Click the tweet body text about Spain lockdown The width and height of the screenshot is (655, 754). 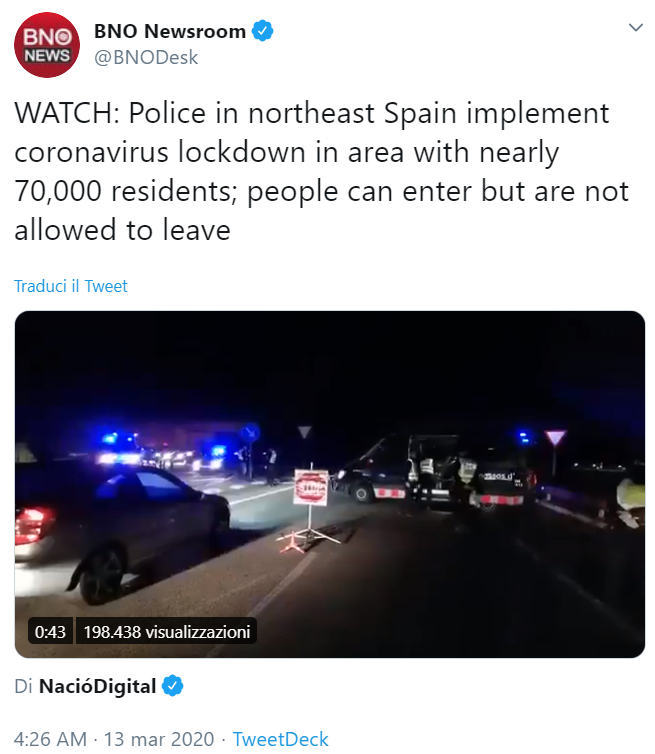click(321, 171)
